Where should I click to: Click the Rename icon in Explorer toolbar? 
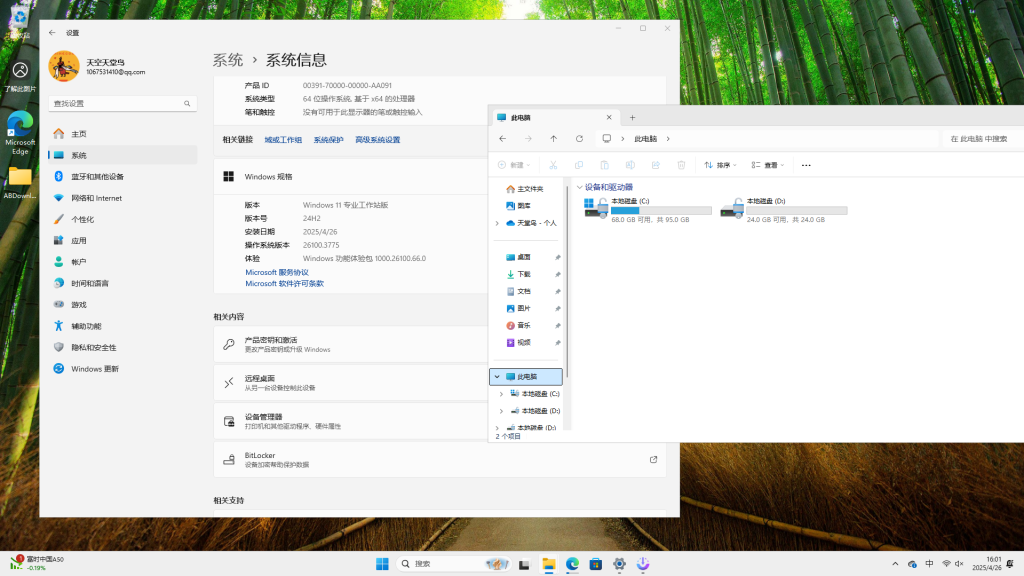[x=630, y=165]
